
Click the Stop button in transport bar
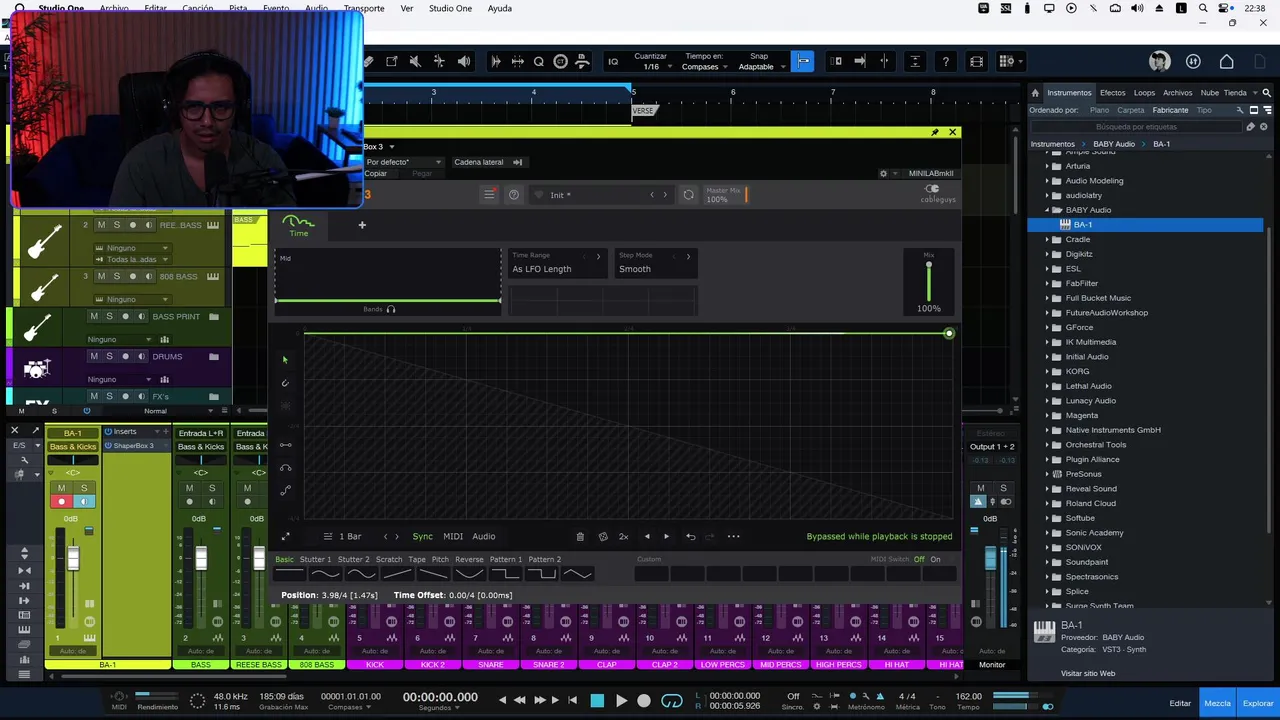pyautogui.click(x=597, y=701)
